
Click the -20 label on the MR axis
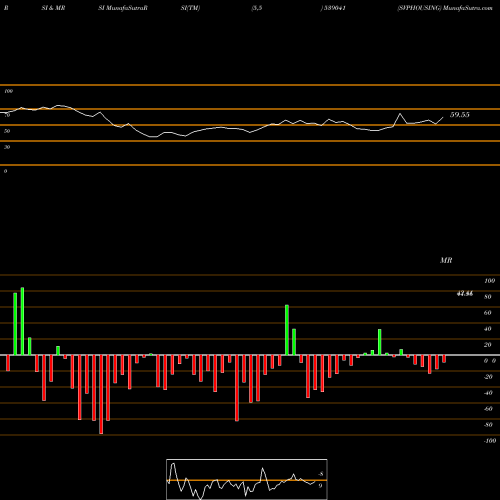pyautogui.click(x=488, y=377)
